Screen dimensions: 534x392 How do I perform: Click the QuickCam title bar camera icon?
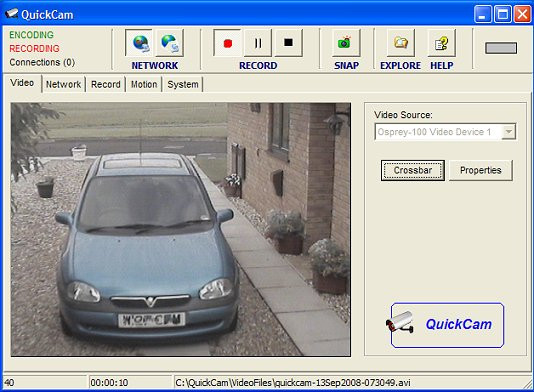tap(11, 14)
